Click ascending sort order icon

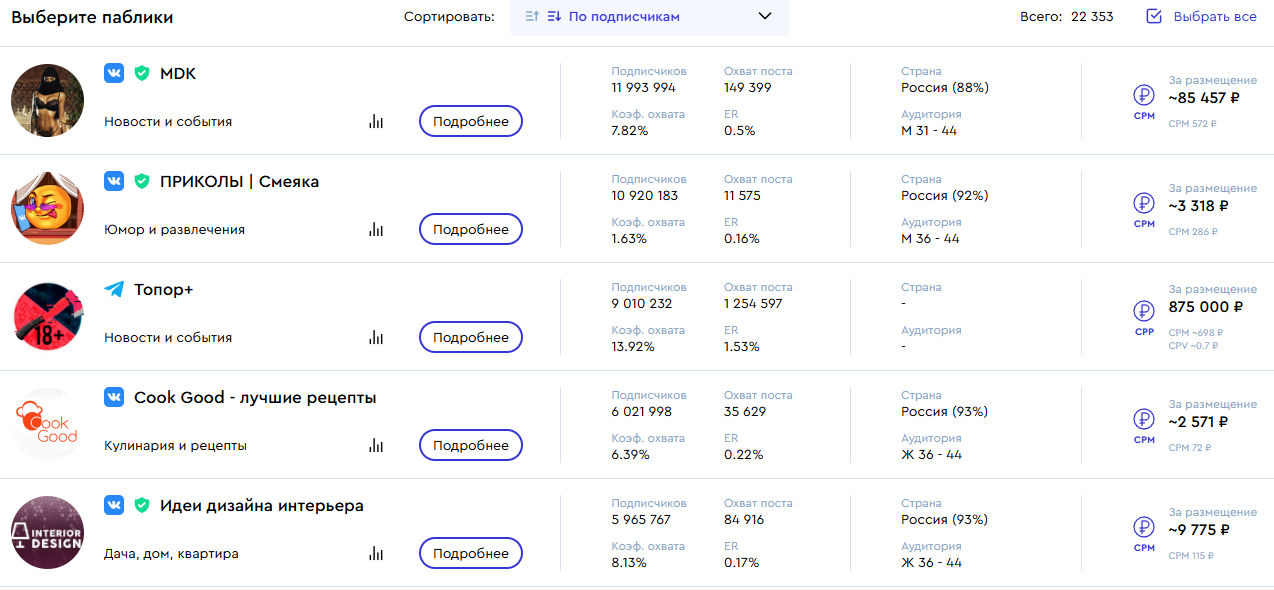(532, 16)
